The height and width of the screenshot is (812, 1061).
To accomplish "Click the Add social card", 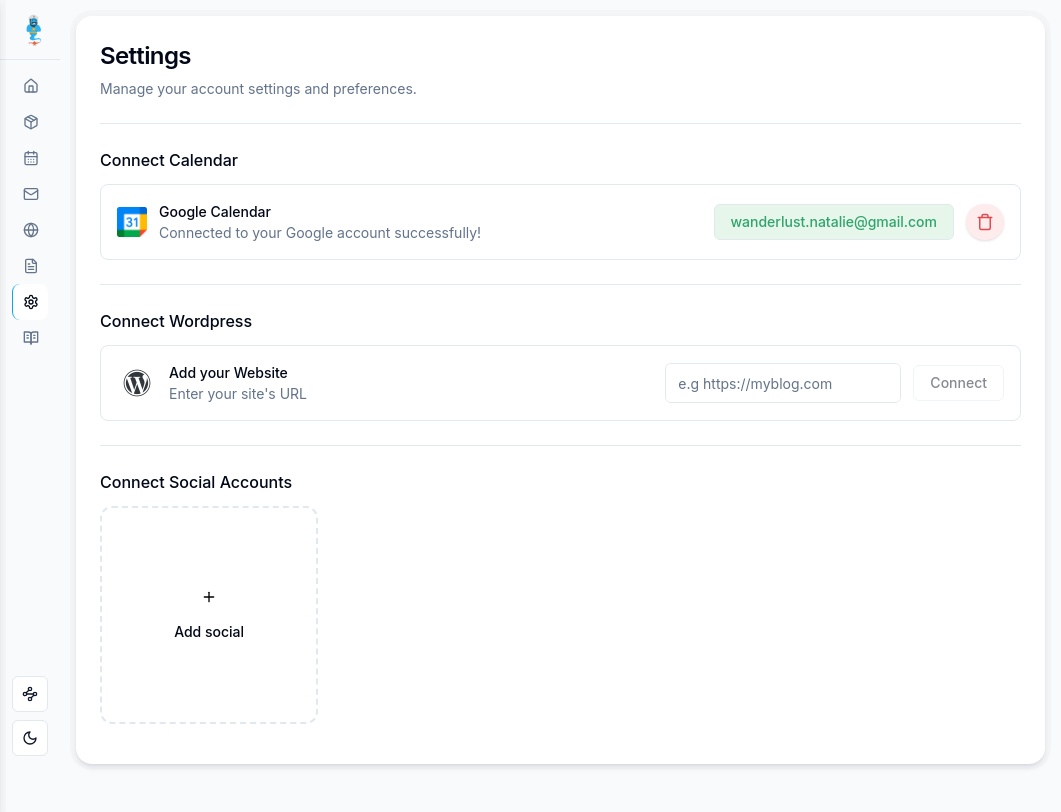I will tap(209, 615).
